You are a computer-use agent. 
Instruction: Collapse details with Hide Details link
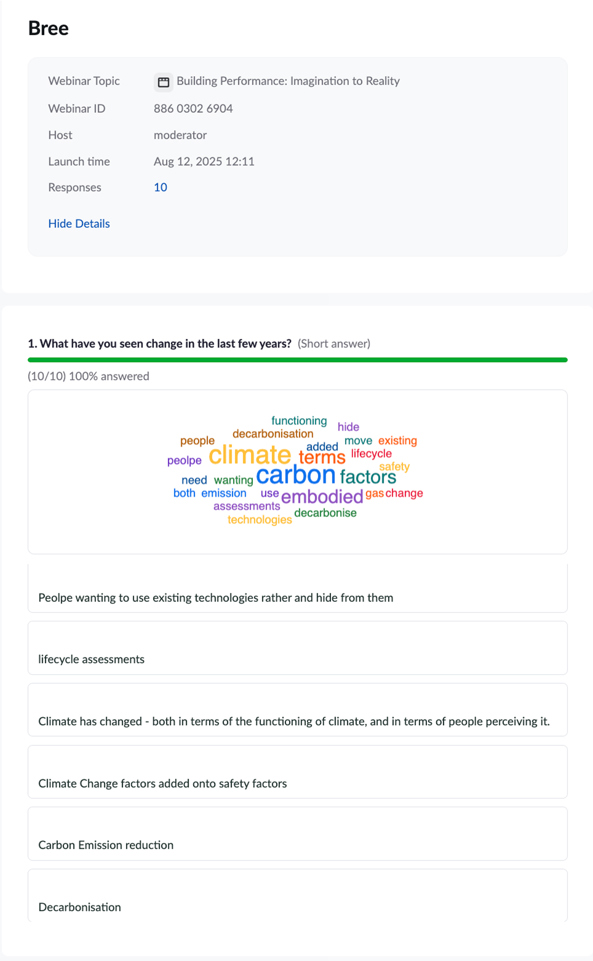79,224
